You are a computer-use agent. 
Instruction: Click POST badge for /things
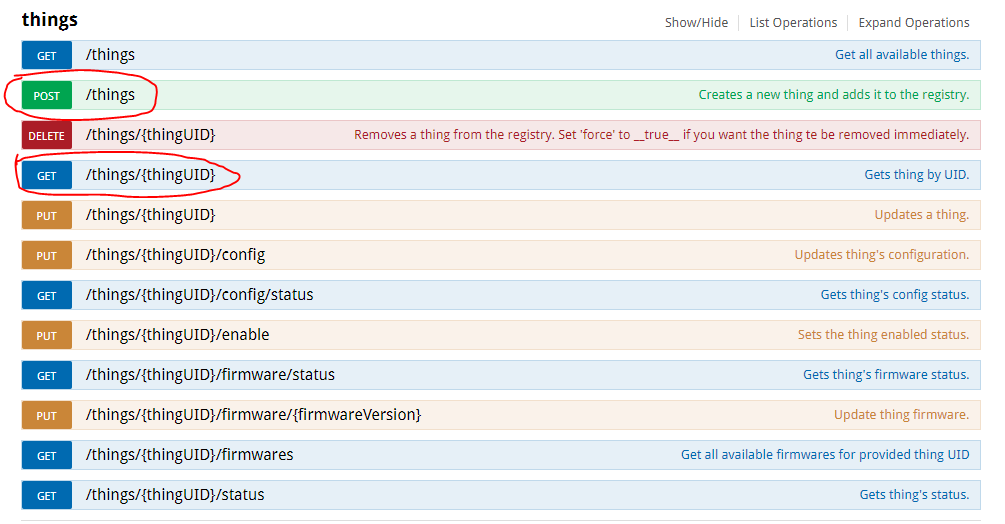[47, 95]
